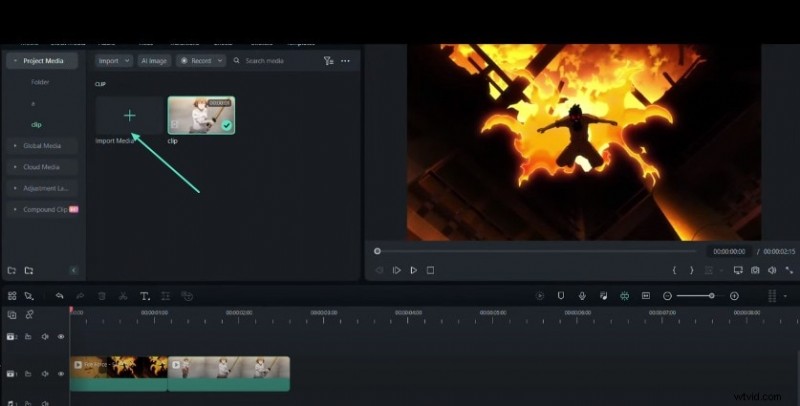Toggle the auto ripple link icon
Screen dimensions: 800x406
pos(30,315)
